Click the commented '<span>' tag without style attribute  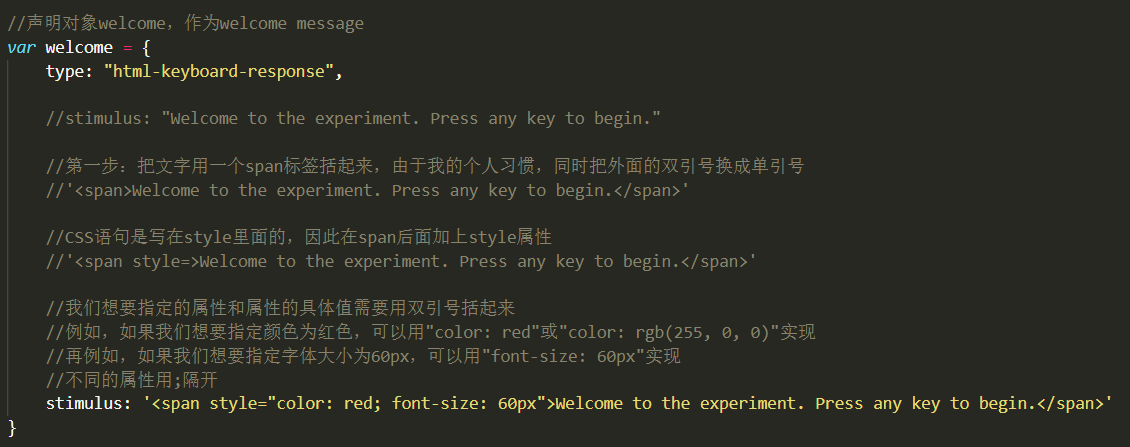(102, 190)
